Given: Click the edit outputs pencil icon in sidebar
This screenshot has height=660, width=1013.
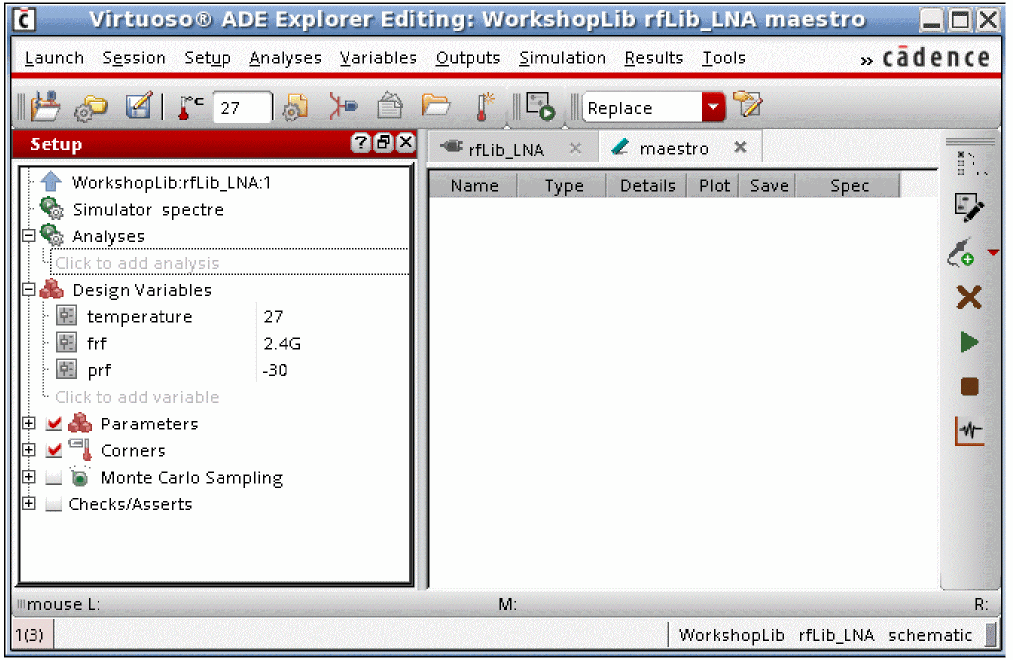Looking at the screenshot, I should point(968,208).
